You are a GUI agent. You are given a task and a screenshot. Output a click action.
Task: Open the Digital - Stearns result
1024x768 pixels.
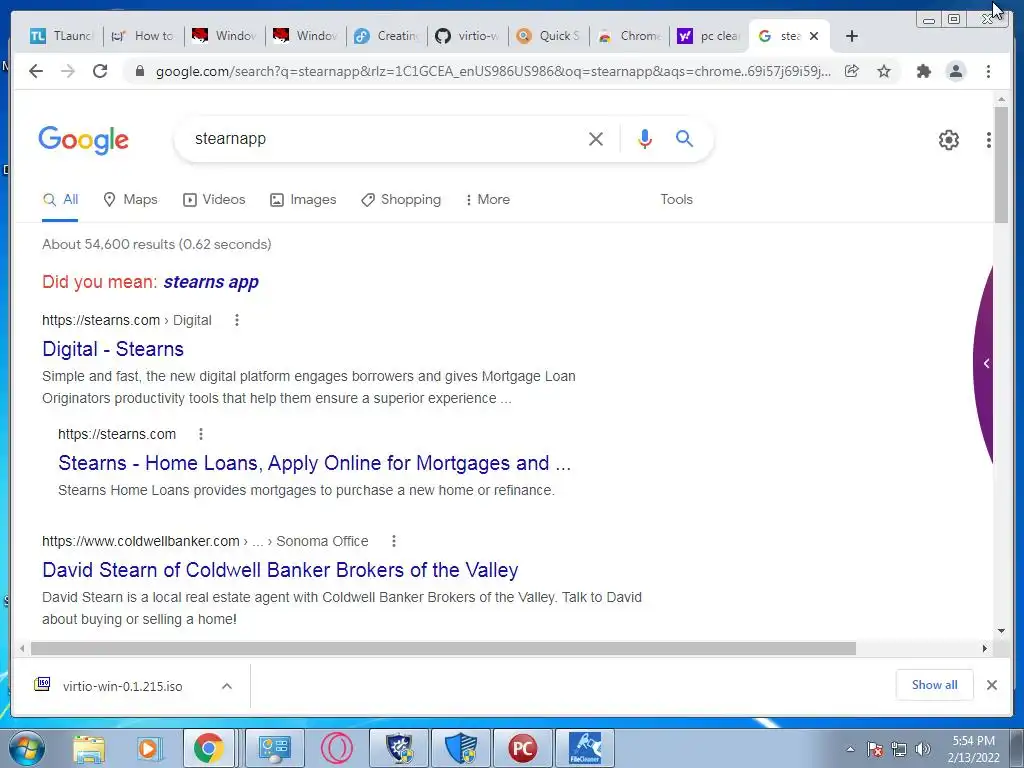(x=113, y=349)
